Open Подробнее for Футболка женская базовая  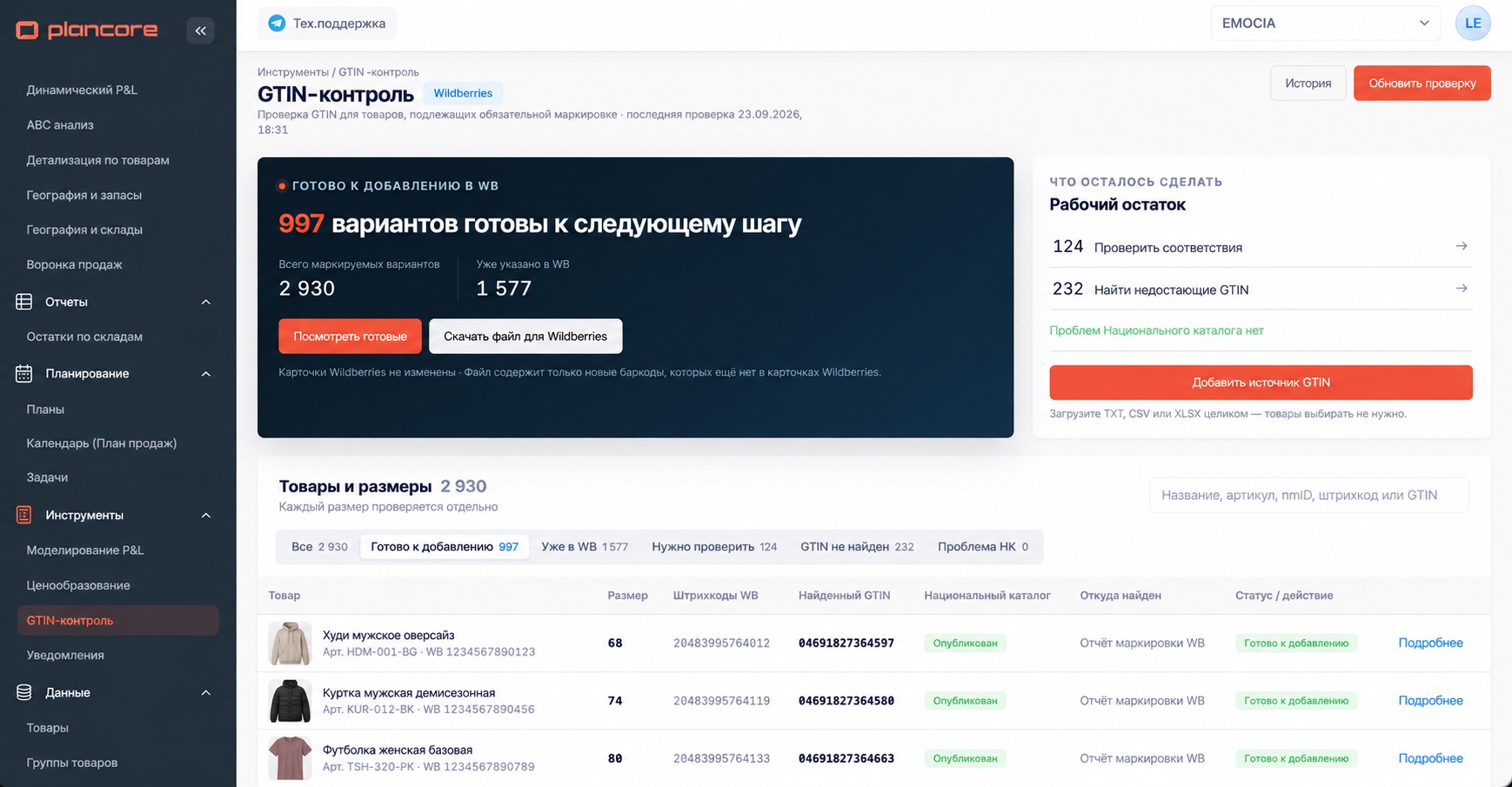pyautogui.click(x=1430, y=758)
